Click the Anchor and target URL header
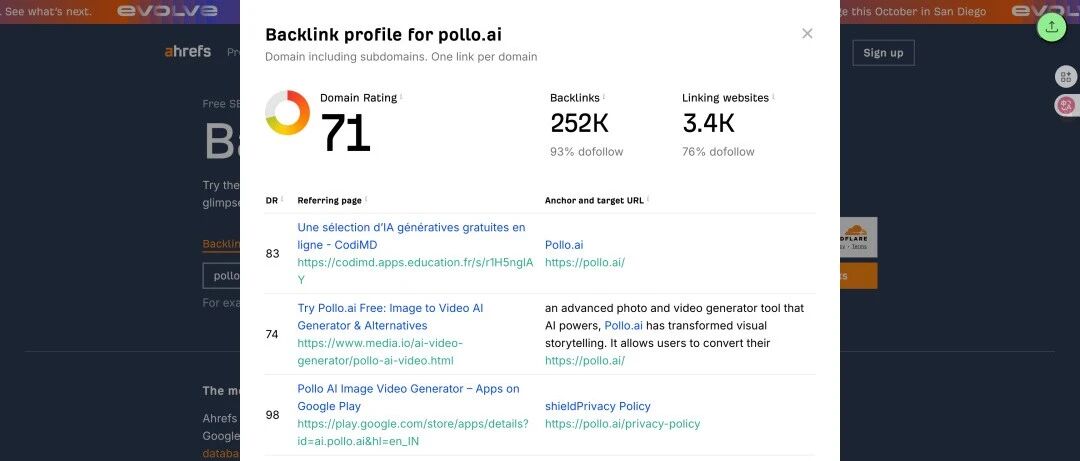The width and height of the screenshot is (1080, 461). 594,201
